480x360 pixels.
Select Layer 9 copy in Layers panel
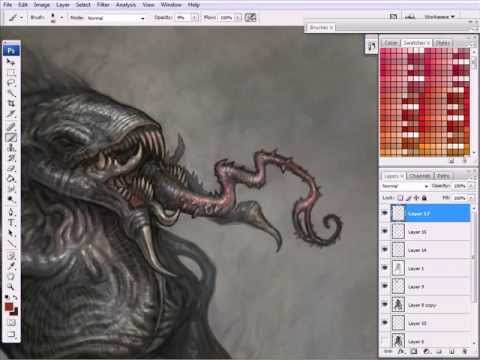coord(430,305)
